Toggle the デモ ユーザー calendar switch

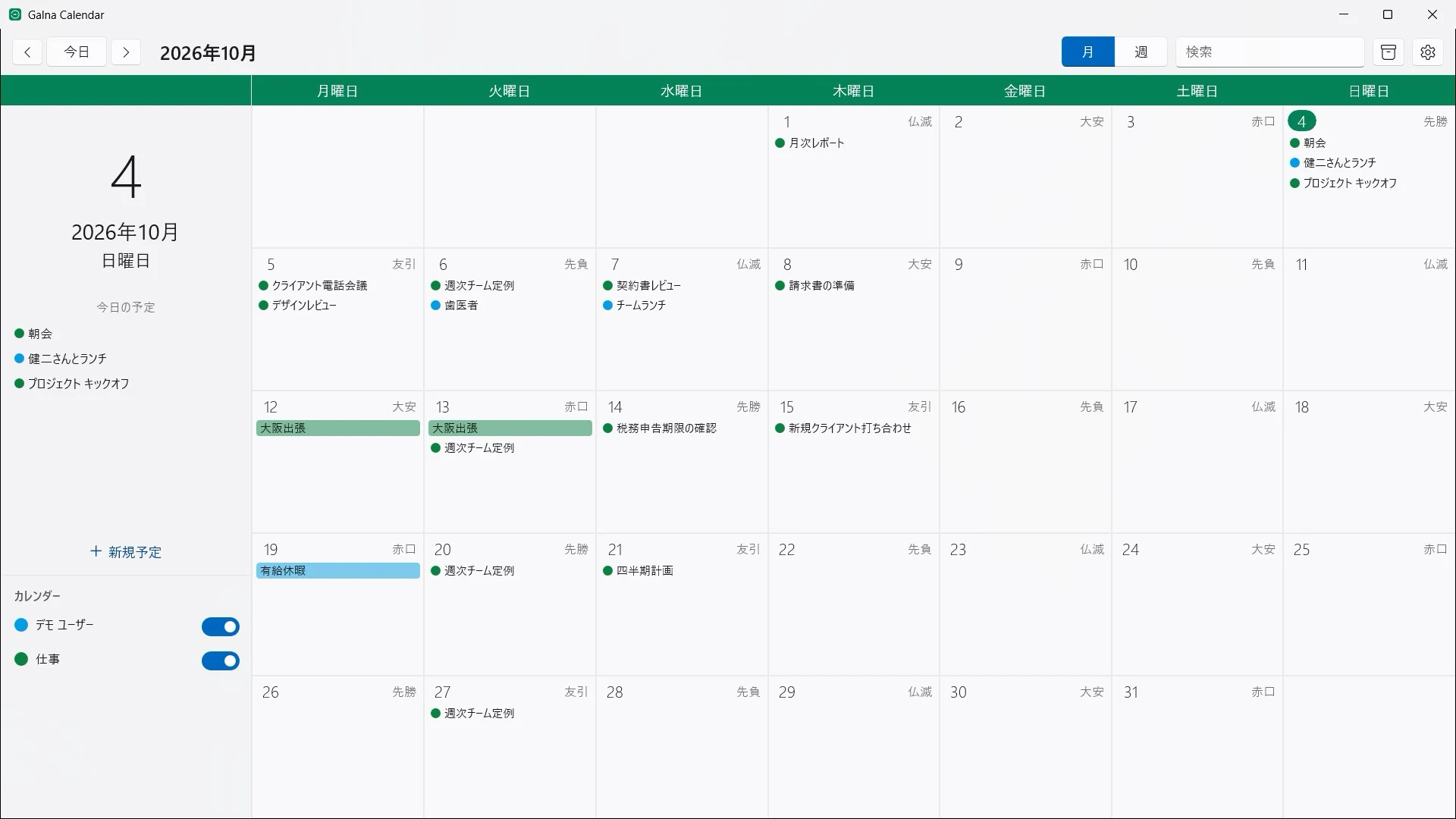tap(221, 626)
